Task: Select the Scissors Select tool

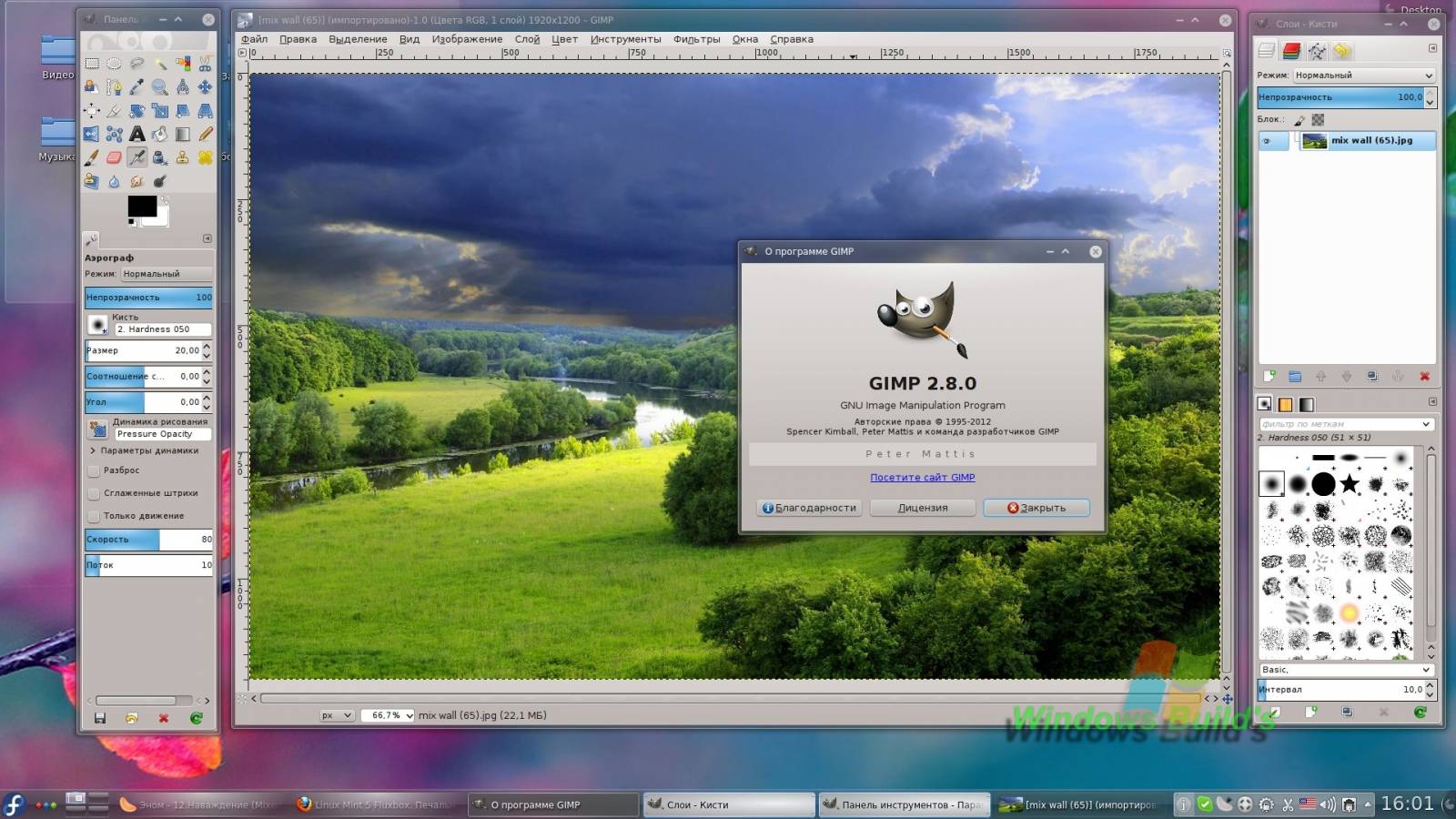Action: click(206, 64)
